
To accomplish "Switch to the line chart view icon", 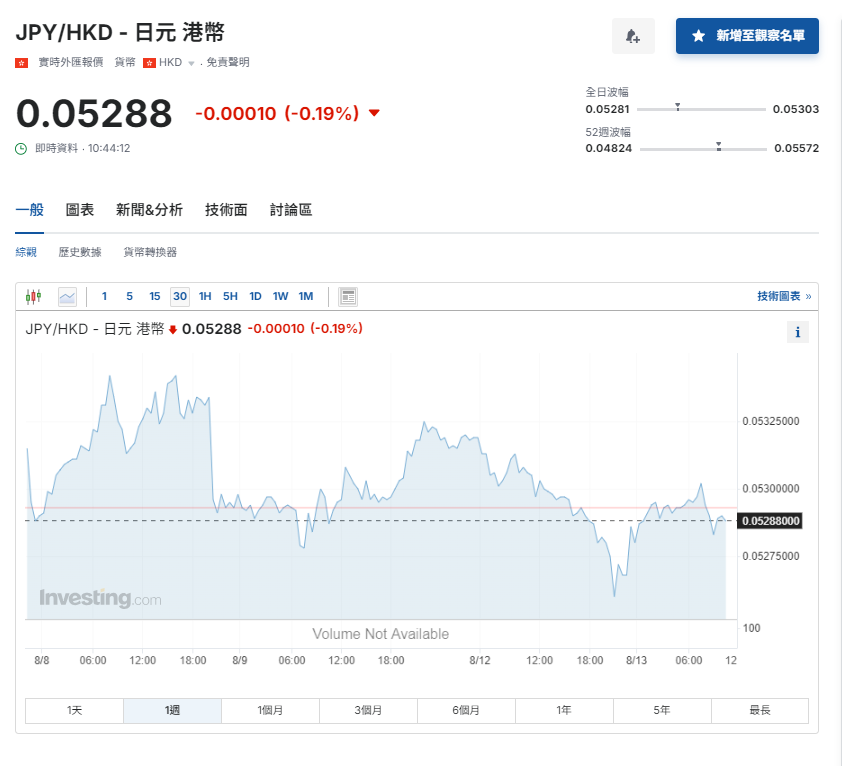I will [x=67, y=296].
